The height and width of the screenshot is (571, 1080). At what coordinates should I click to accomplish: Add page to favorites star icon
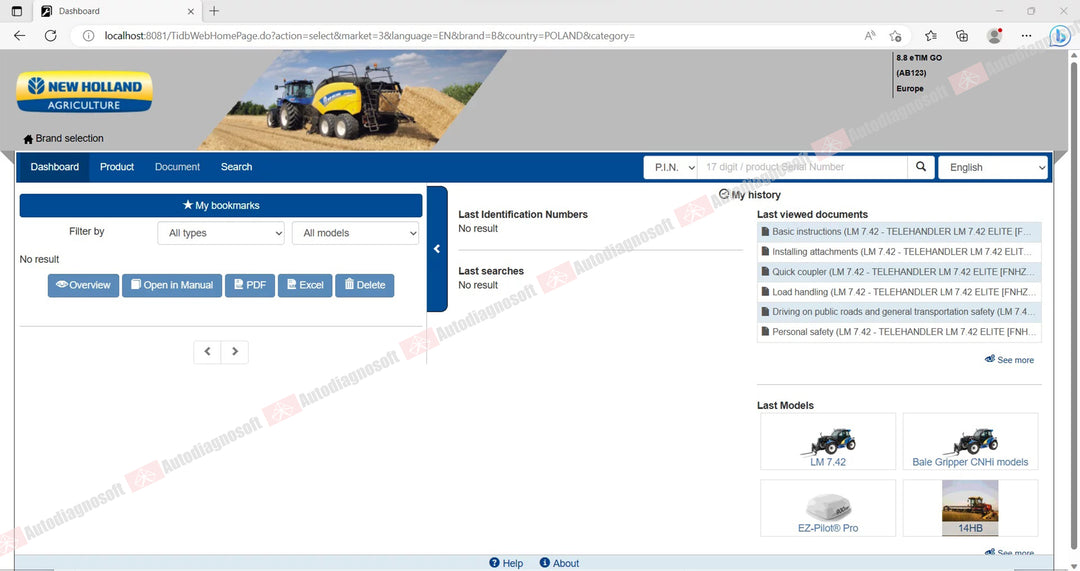click(x=895, y=35)
